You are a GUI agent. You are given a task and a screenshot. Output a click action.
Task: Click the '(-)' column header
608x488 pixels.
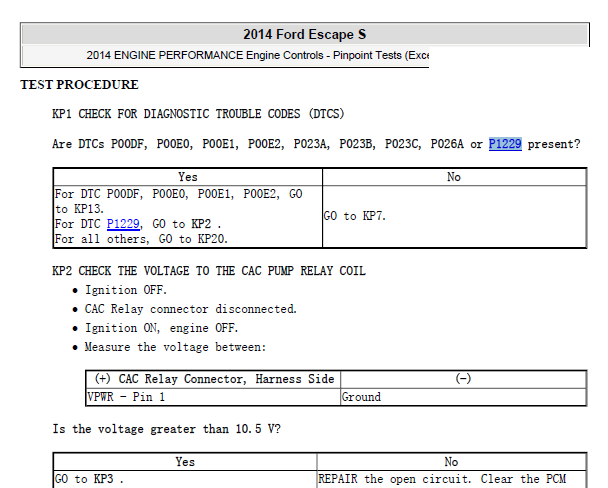(x=463, y=379)
